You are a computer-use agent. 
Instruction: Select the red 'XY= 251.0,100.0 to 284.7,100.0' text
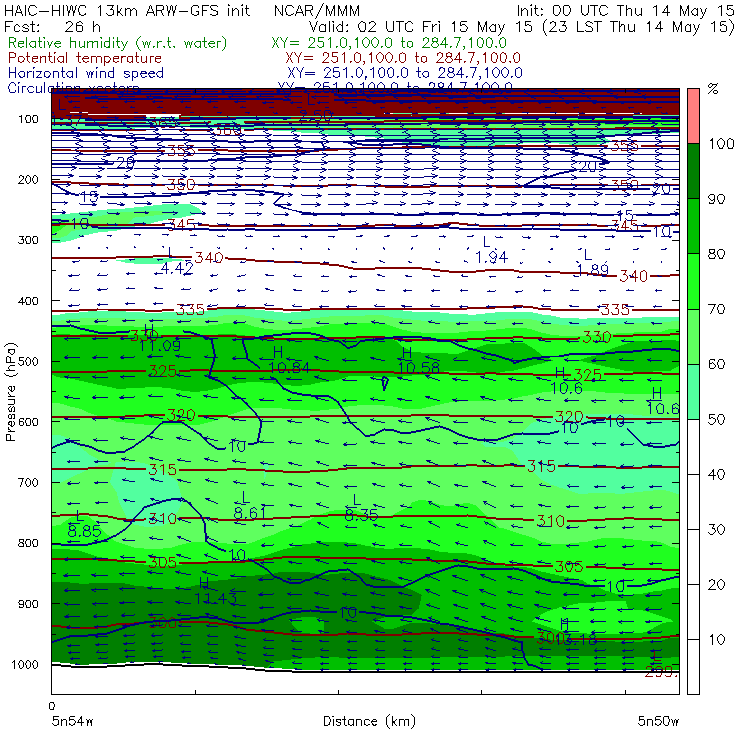click(x=403, y=58)
